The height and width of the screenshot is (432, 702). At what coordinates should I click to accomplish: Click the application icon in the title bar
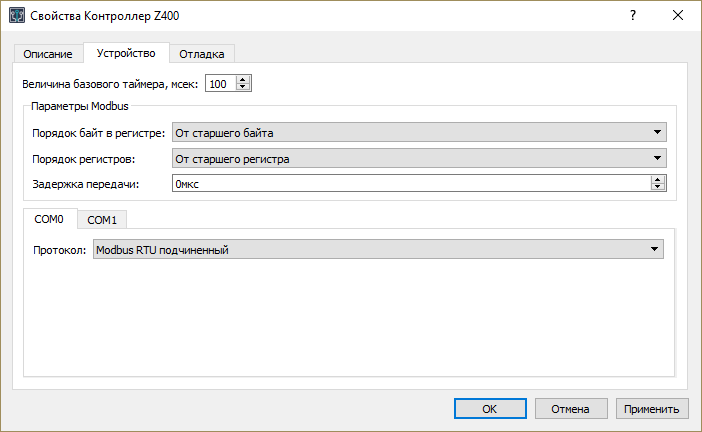point(17,17)
